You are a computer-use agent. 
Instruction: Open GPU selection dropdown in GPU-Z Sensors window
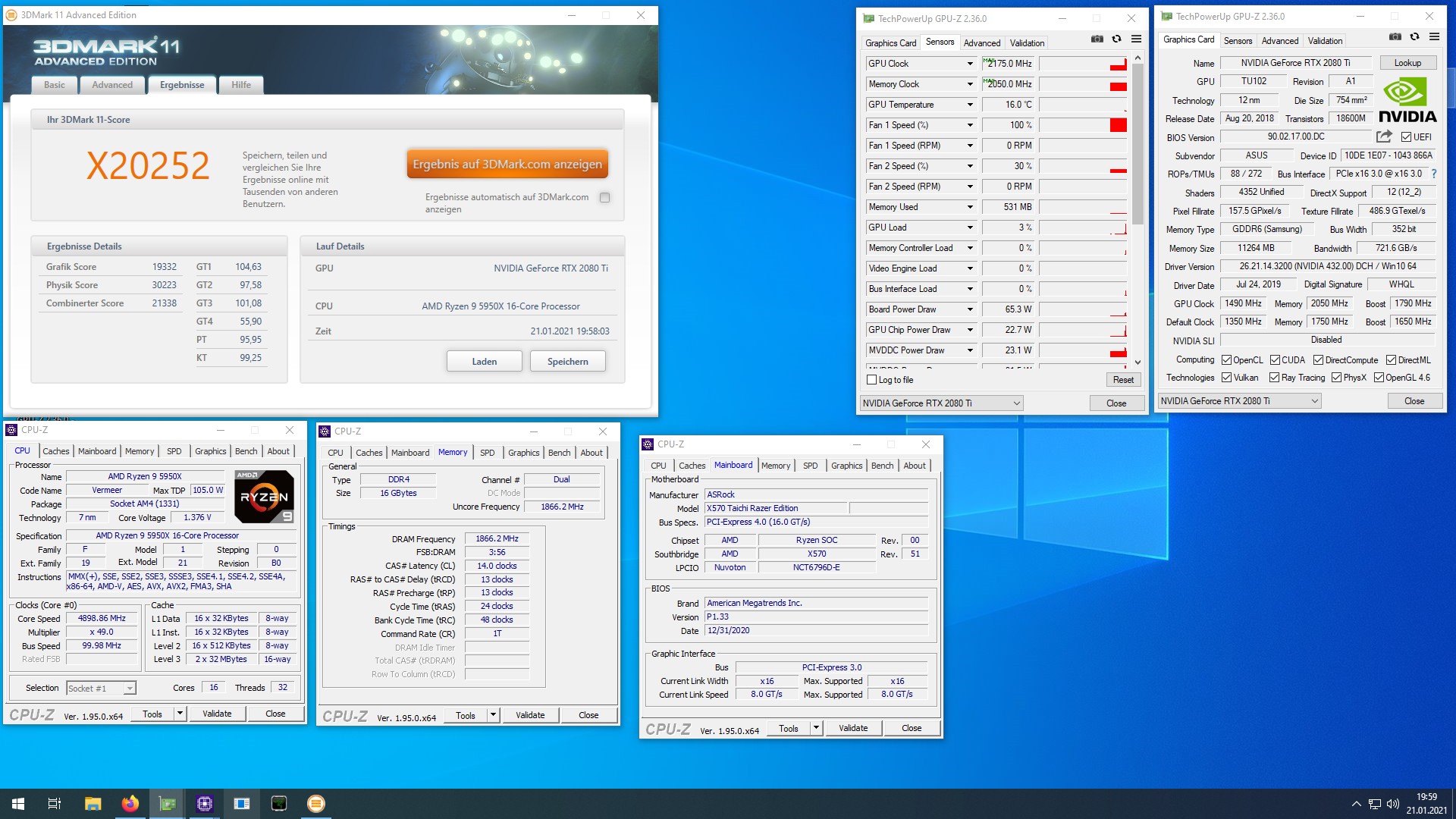941,403
